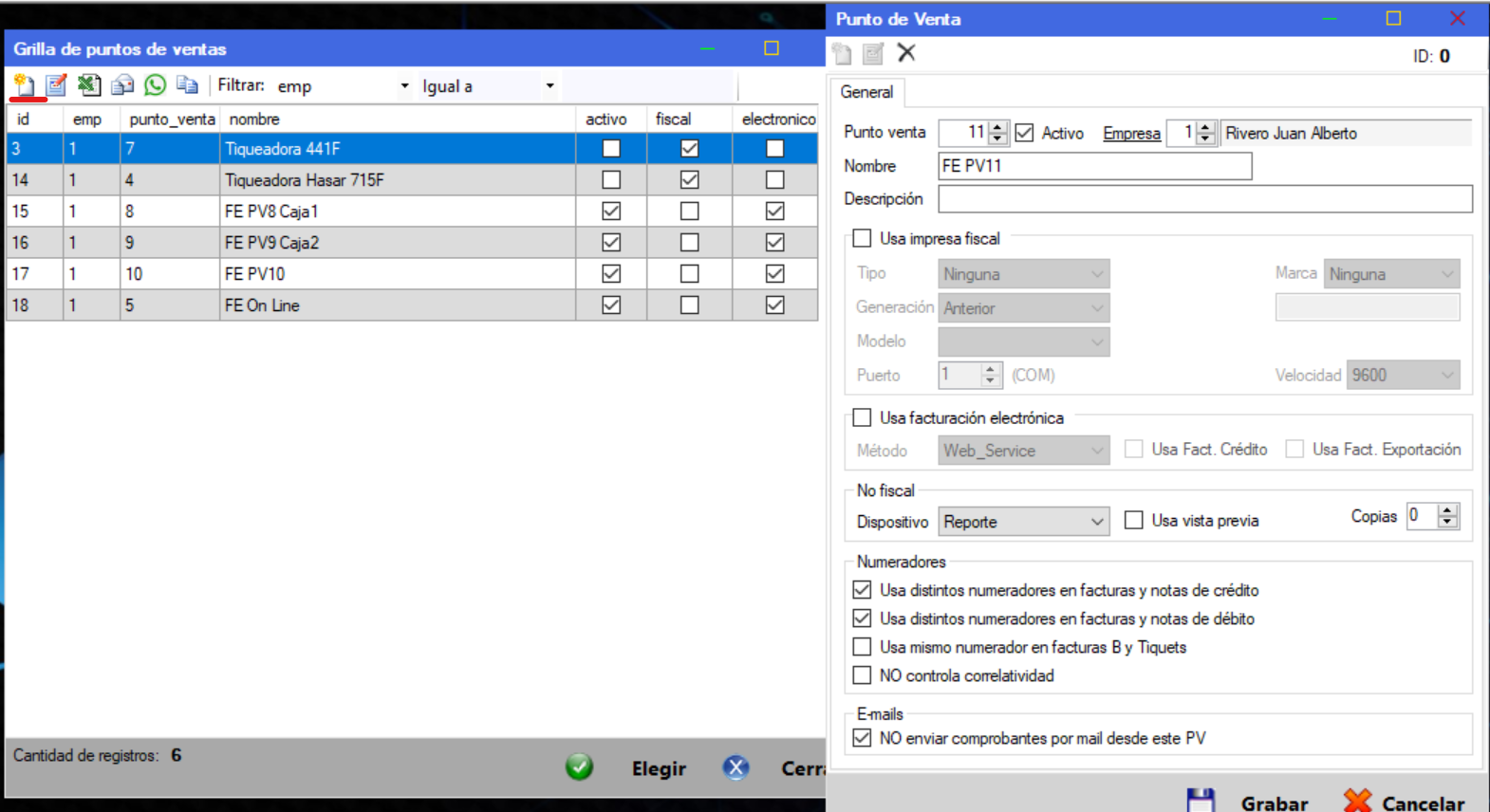Click the WhatsApp icon in the toolbar
Screen dimensions: 1490x812
point(155,85)
